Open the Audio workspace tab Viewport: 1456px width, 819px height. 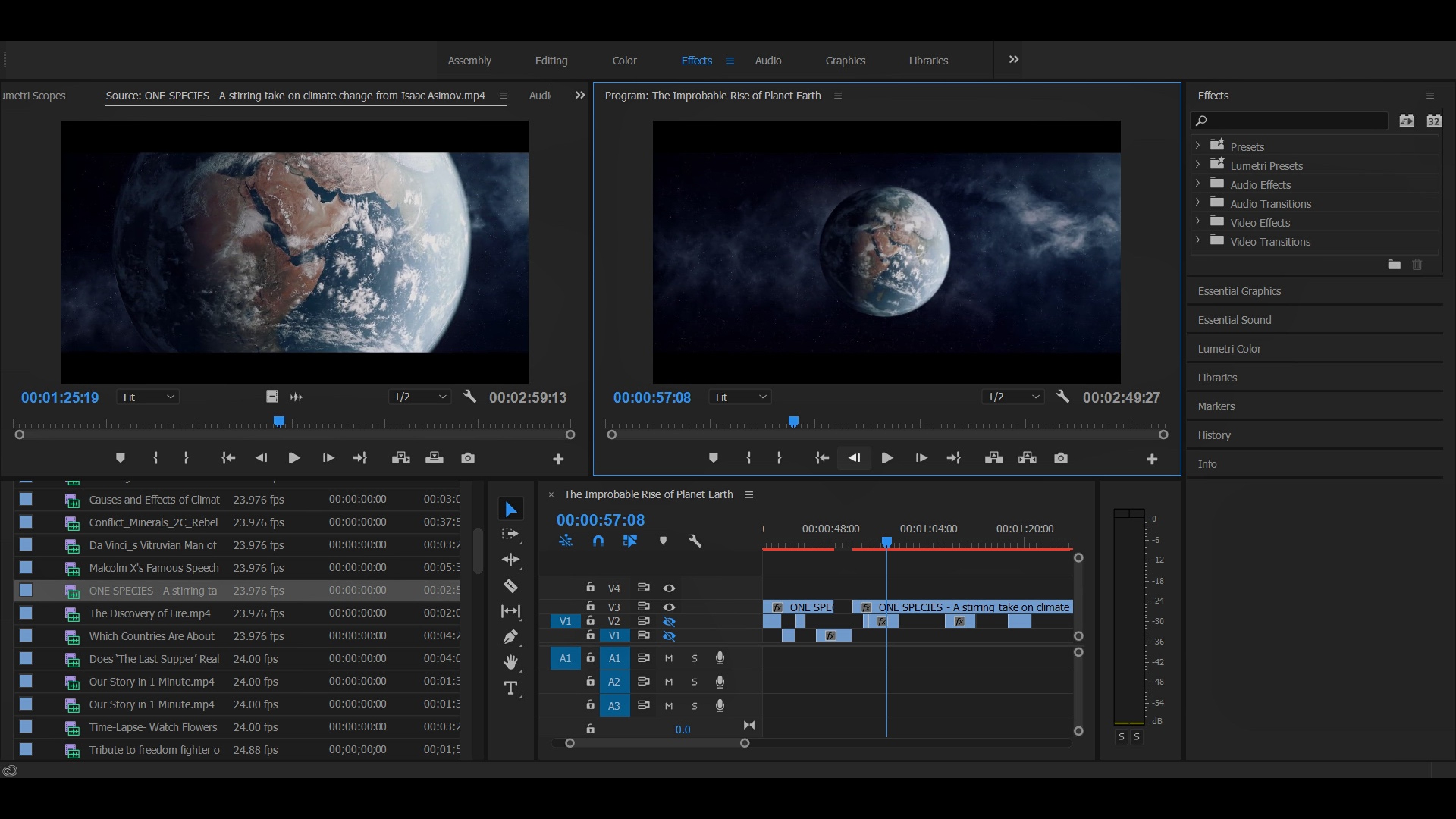[x=767, y=61]
